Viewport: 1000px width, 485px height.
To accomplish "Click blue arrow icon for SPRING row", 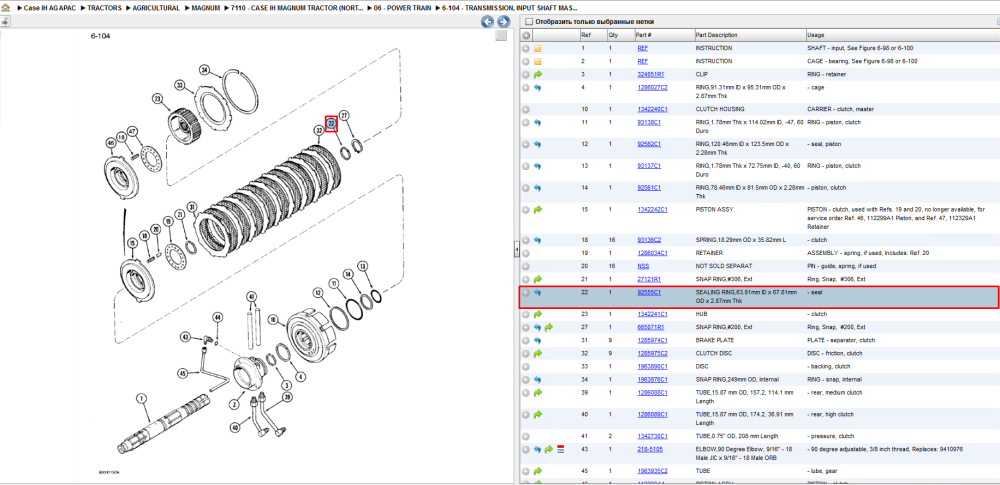I will click(x=538, y=240).
